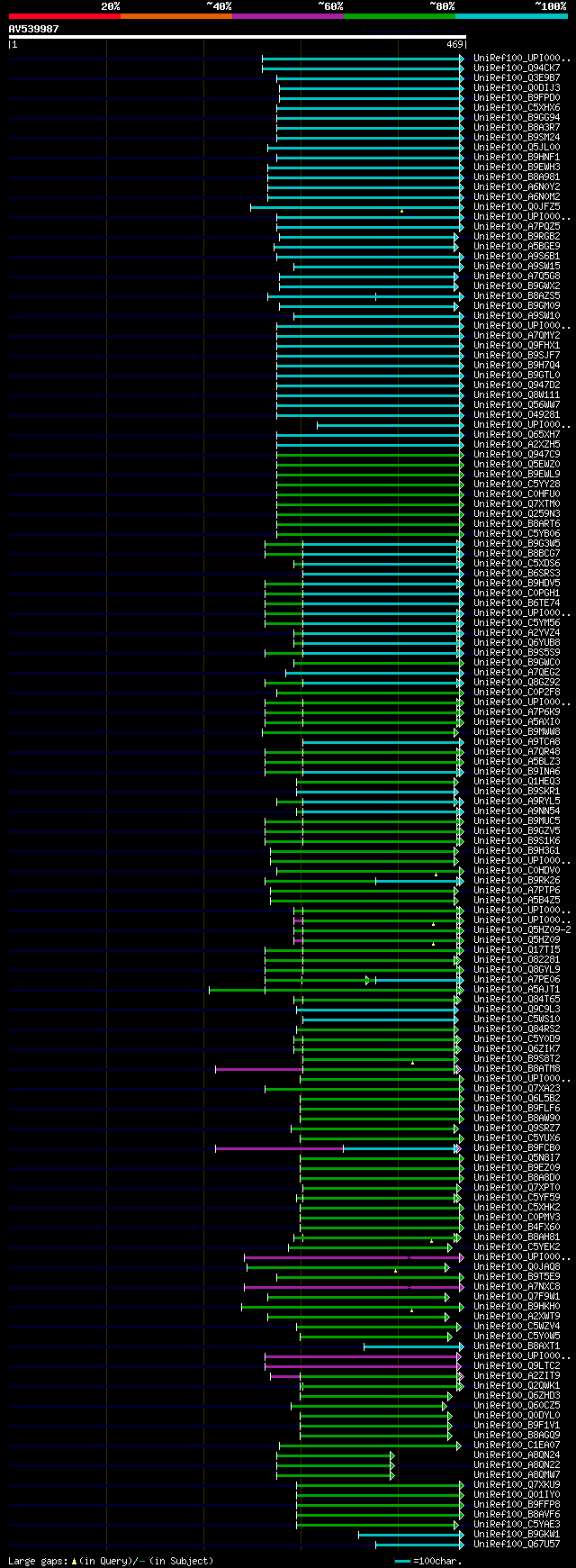The height and width of the screenshot is (1568, 576).
Task: Select hit label UniRef100_Q7XKU9
Action: 517,1485
